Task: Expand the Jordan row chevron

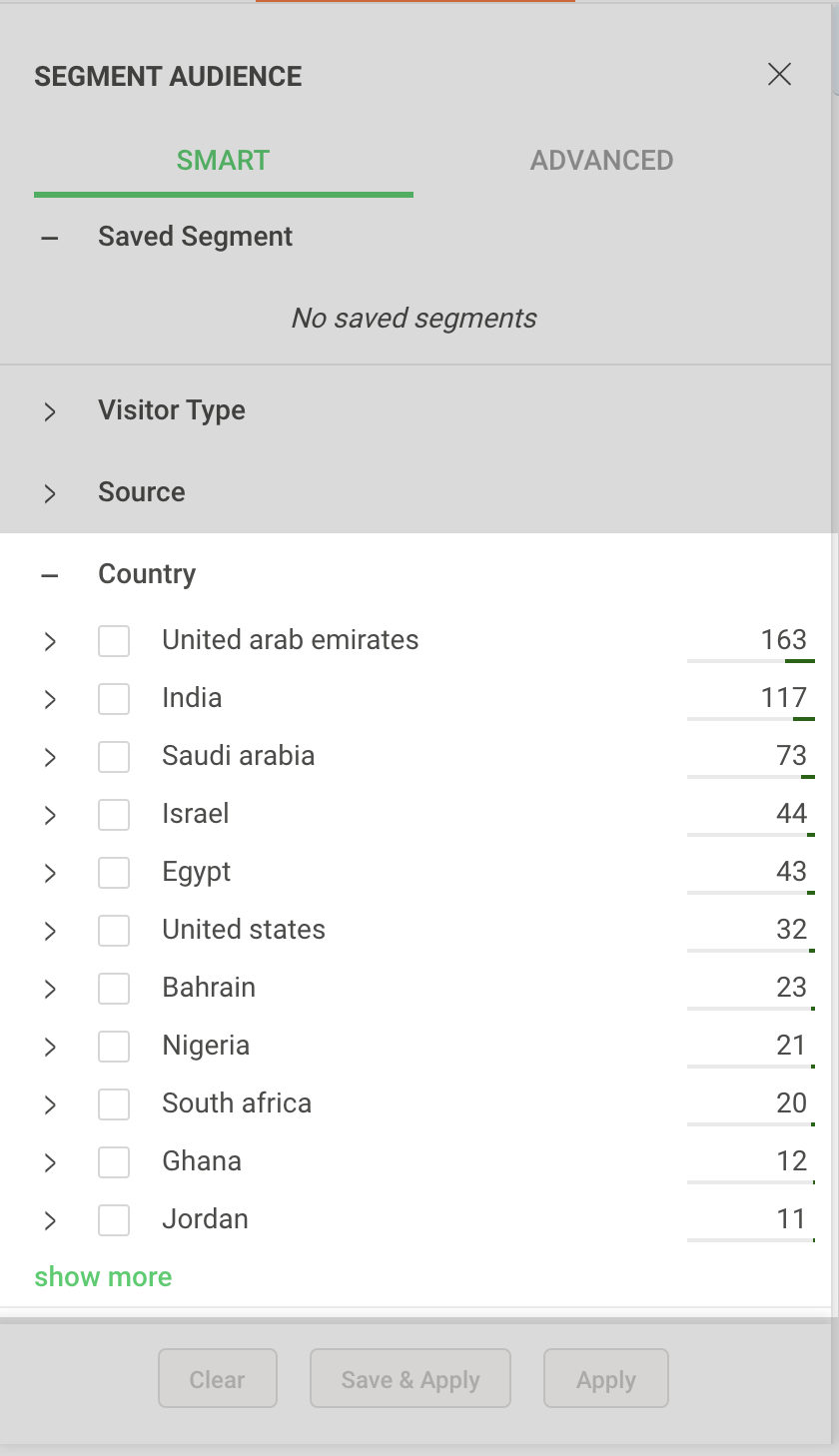Action: click(50, 1220)
